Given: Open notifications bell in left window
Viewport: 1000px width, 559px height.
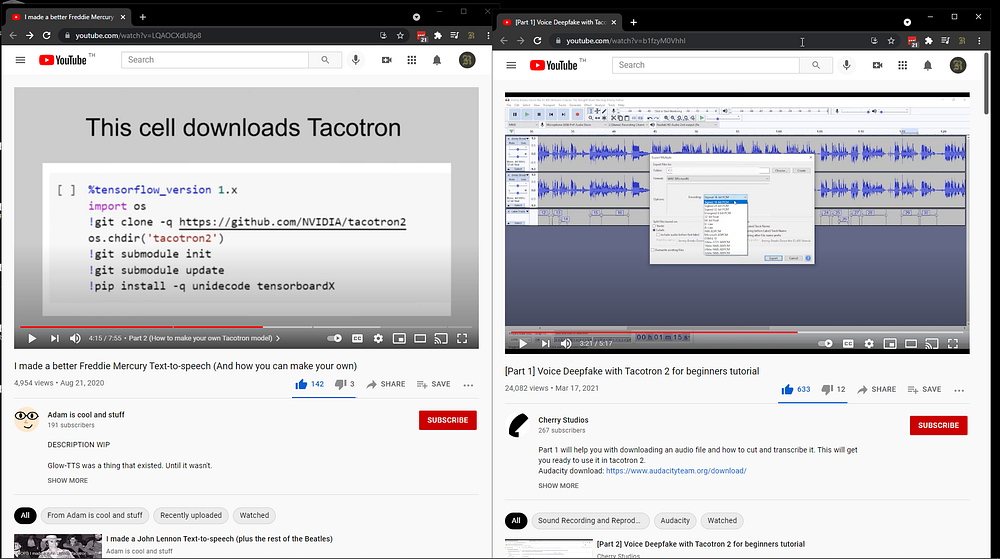Looking at the screenshot, I should click(x=437, y=60).
